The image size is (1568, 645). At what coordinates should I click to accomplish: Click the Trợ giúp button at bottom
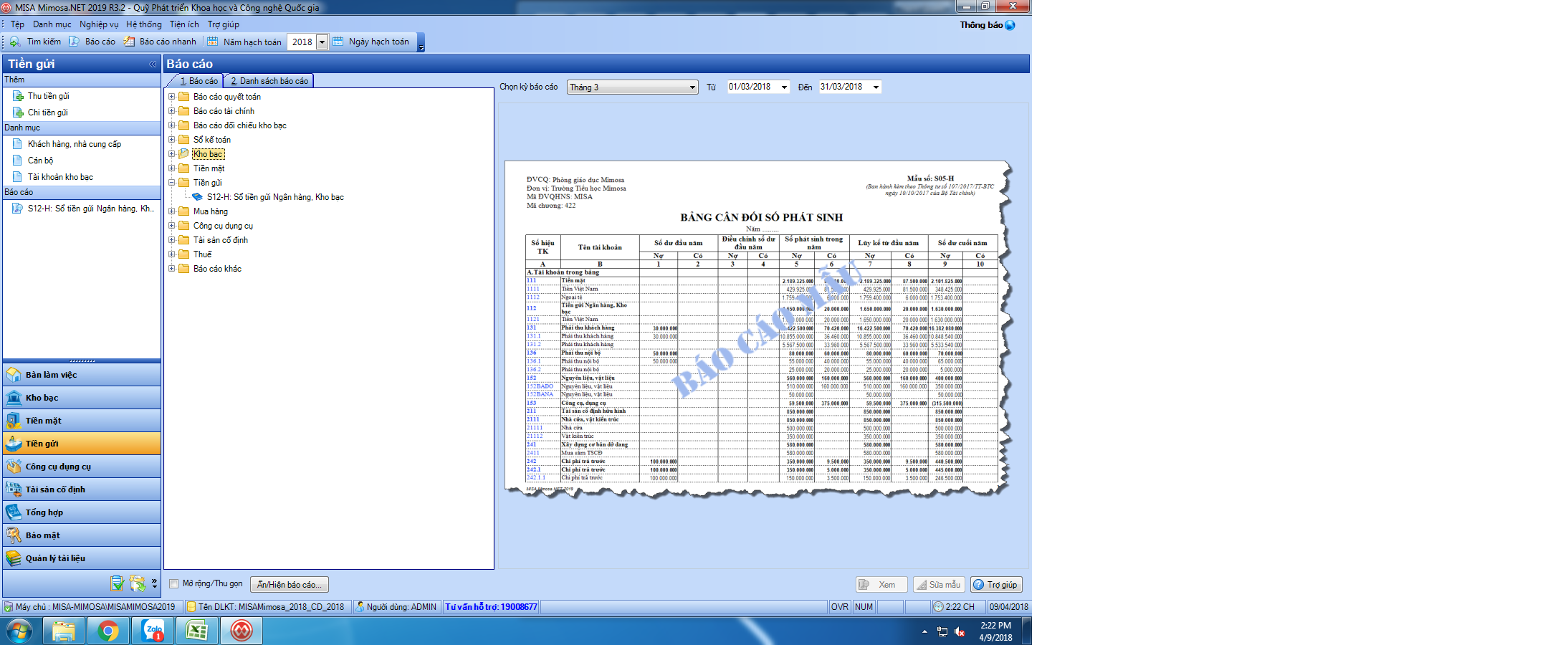point(996,585)
